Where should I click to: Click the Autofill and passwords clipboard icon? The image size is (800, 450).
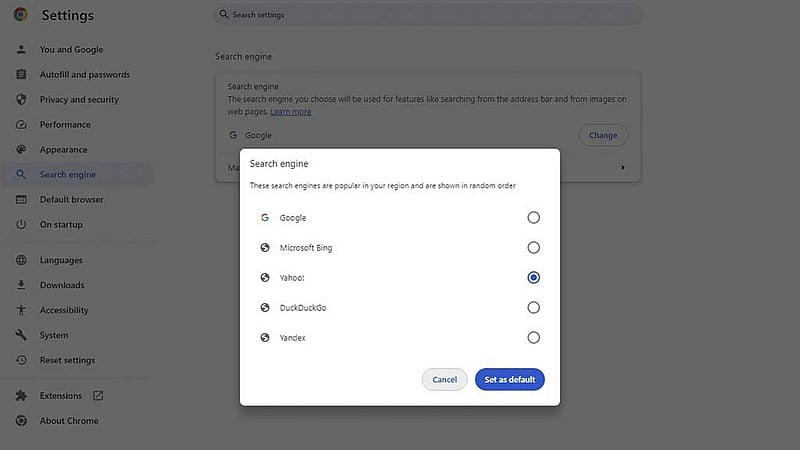[x=21, y=74]
